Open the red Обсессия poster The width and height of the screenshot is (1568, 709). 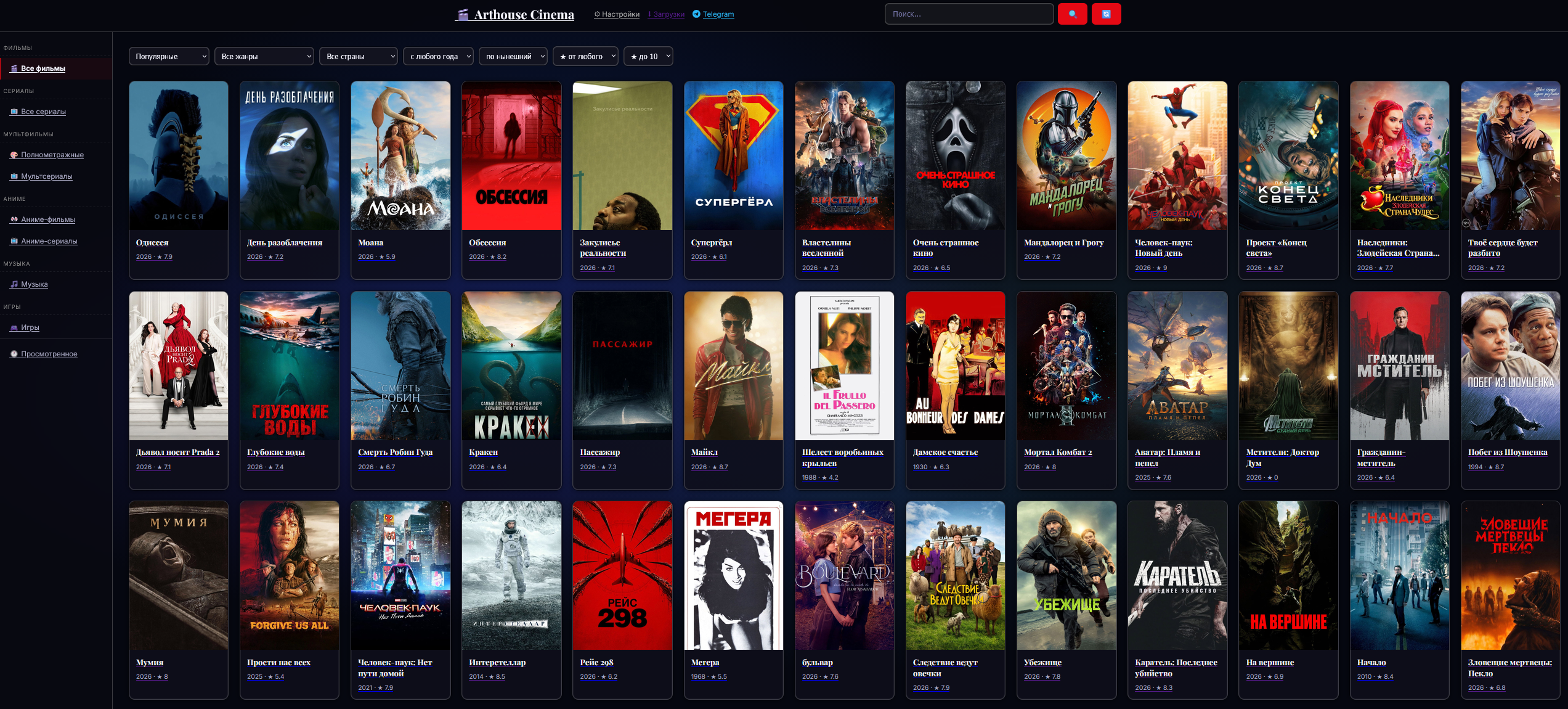(511, 155)
